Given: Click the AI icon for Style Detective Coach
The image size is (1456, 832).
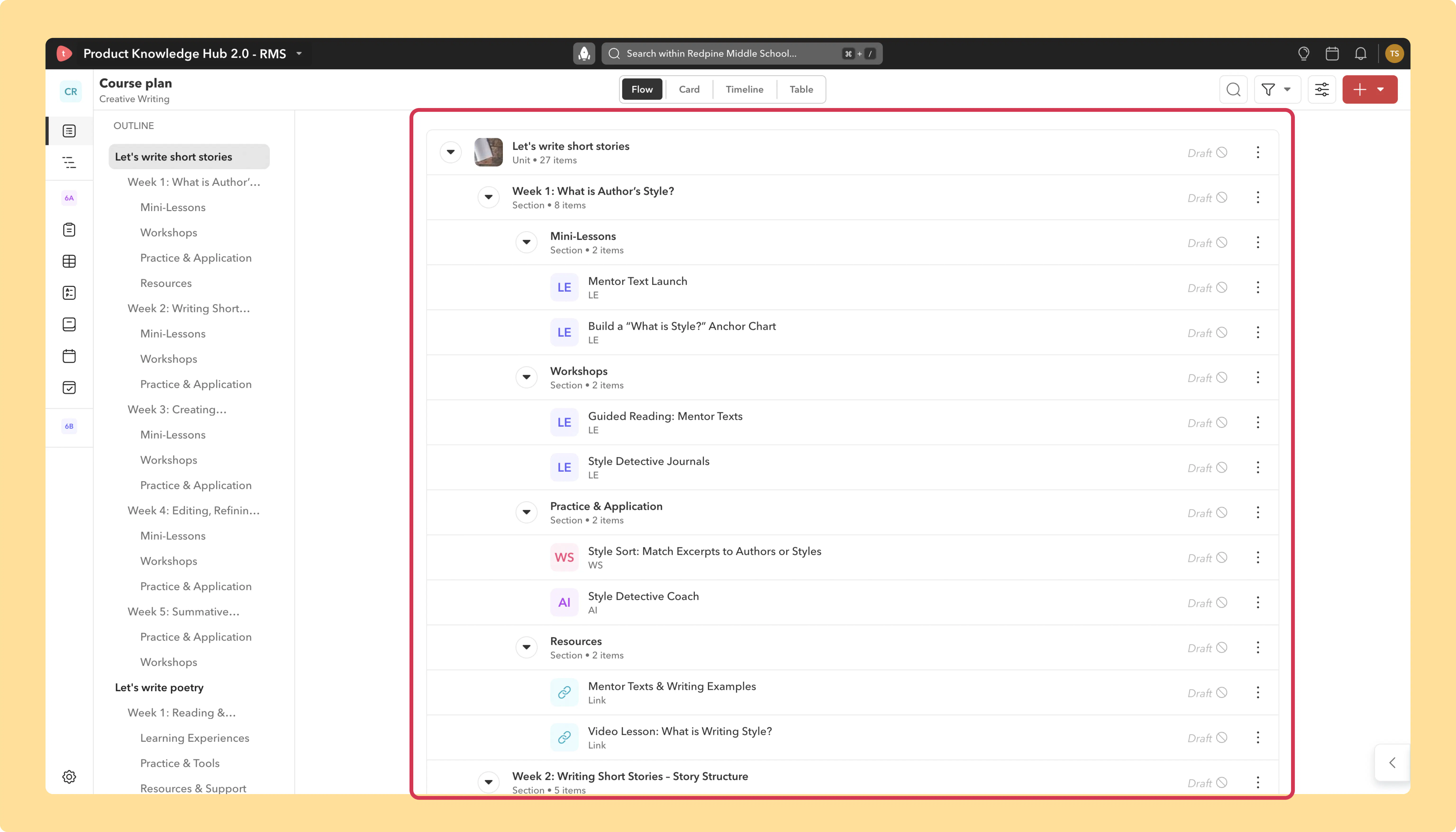Looking at the screenshot, I should [x=564, y=602].
